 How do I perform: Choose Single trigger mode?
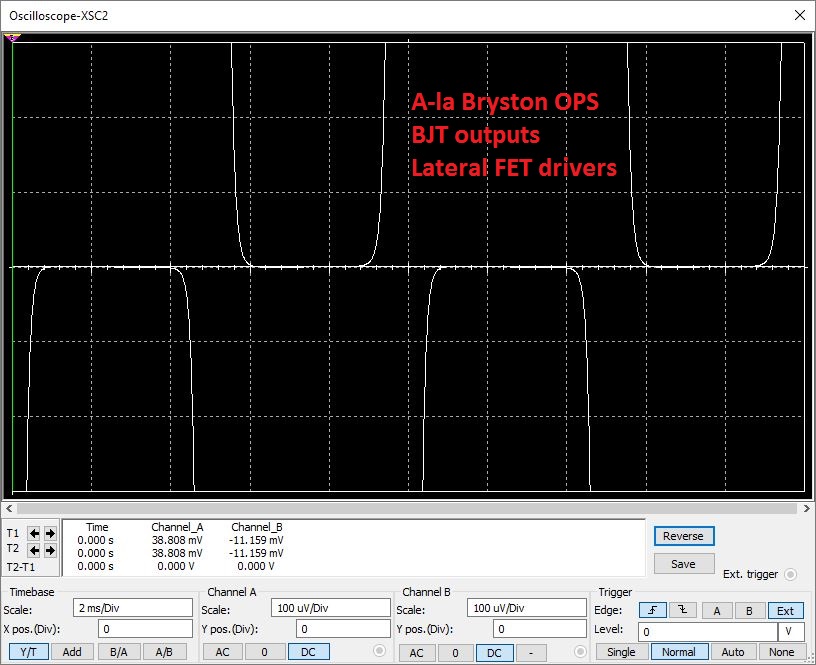(621, 652)
